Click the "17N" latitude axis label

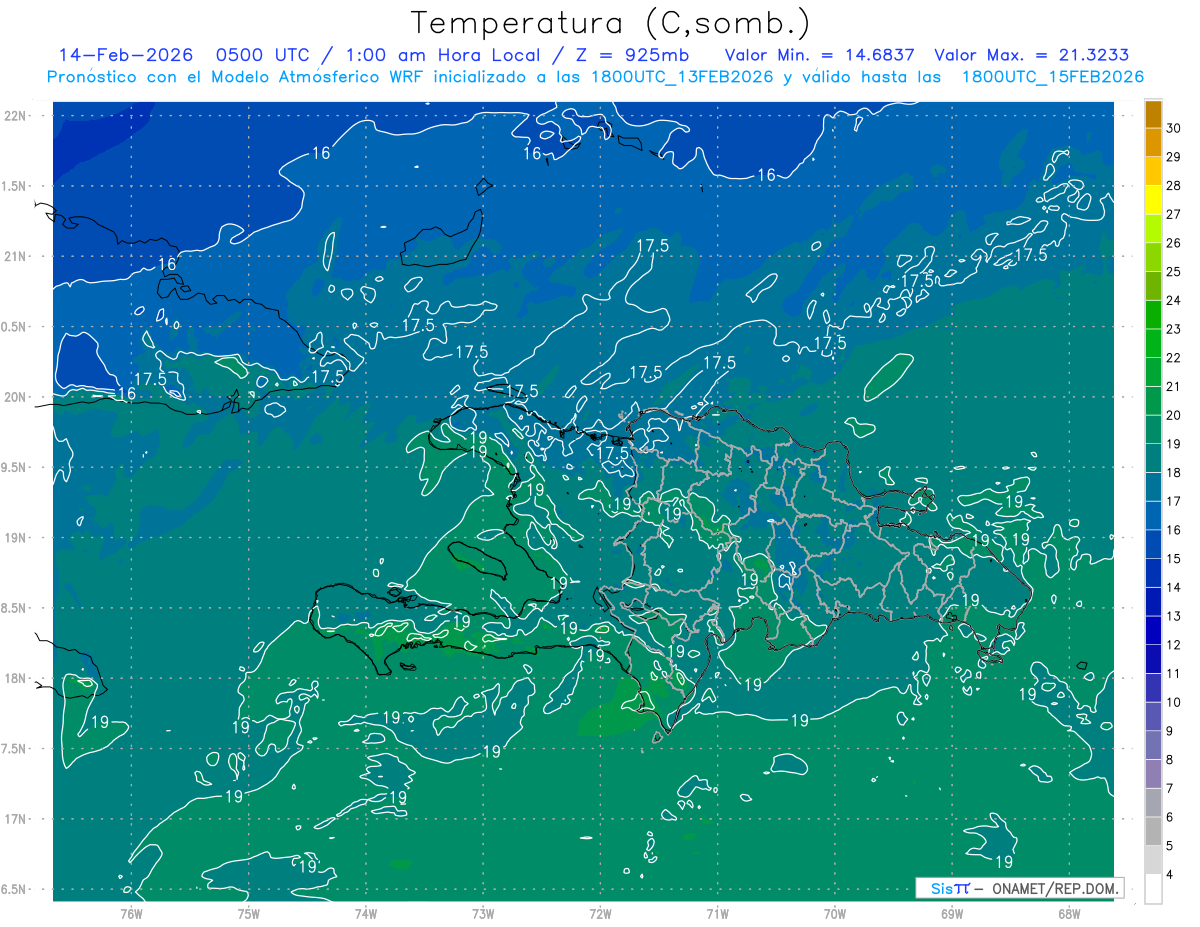[x=15, y=819]
